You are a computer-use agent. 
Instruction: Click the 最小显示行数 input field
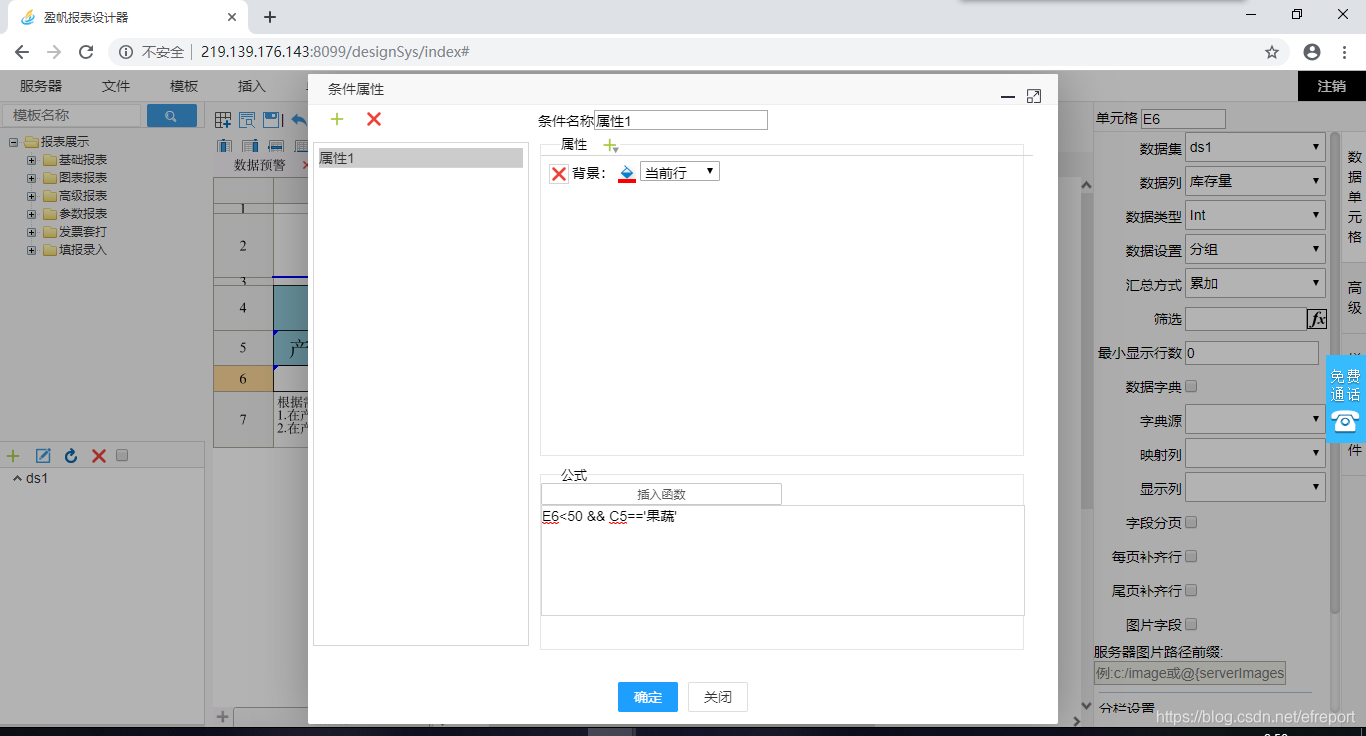pos(1252,353)
